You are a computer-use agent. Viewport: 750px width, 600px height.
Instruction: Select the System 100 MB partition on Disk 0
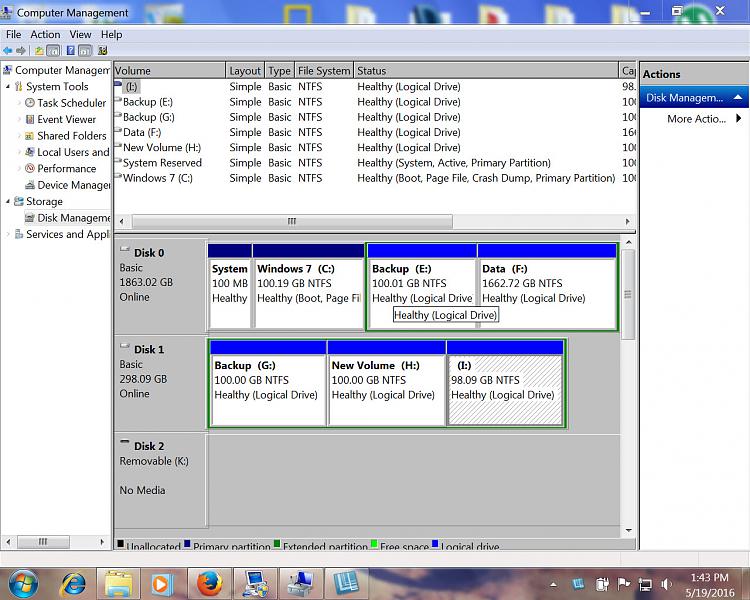pyautogui.click(x=230, y=286)
